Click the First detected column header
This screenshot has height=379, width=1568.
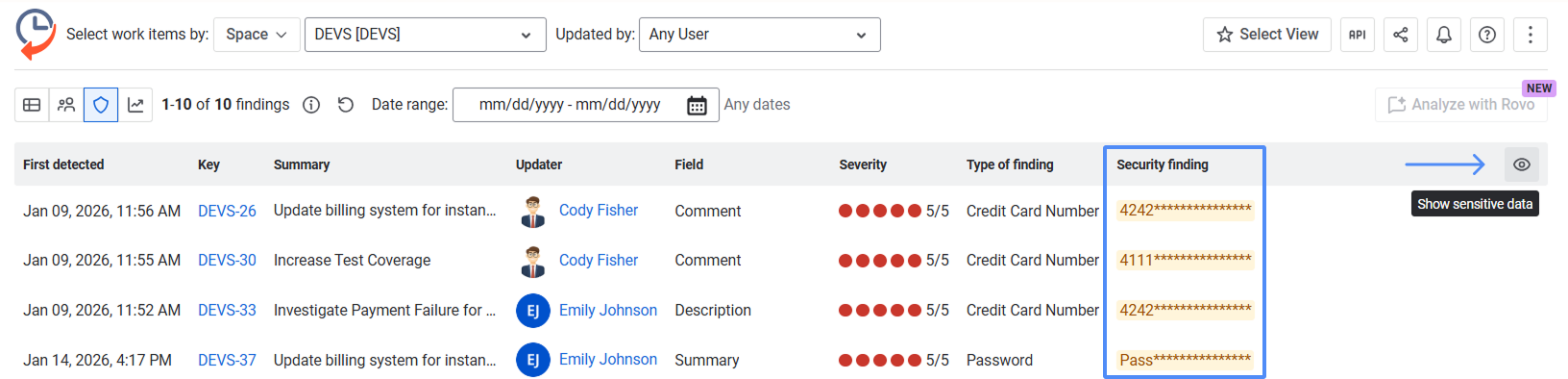(x=63, y=164)
